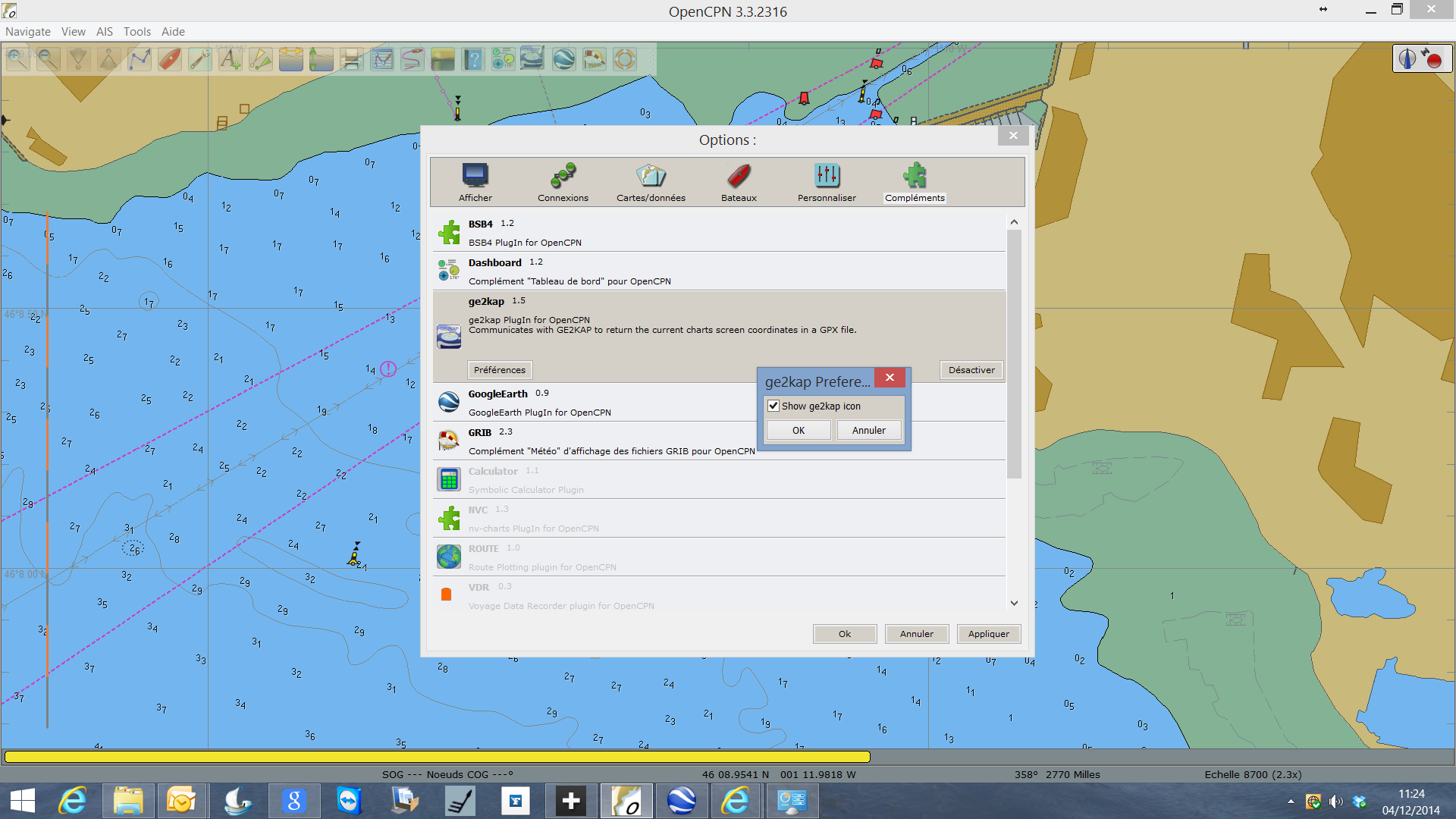Toggle the auto-follow red boat icon

pos(170,59)
